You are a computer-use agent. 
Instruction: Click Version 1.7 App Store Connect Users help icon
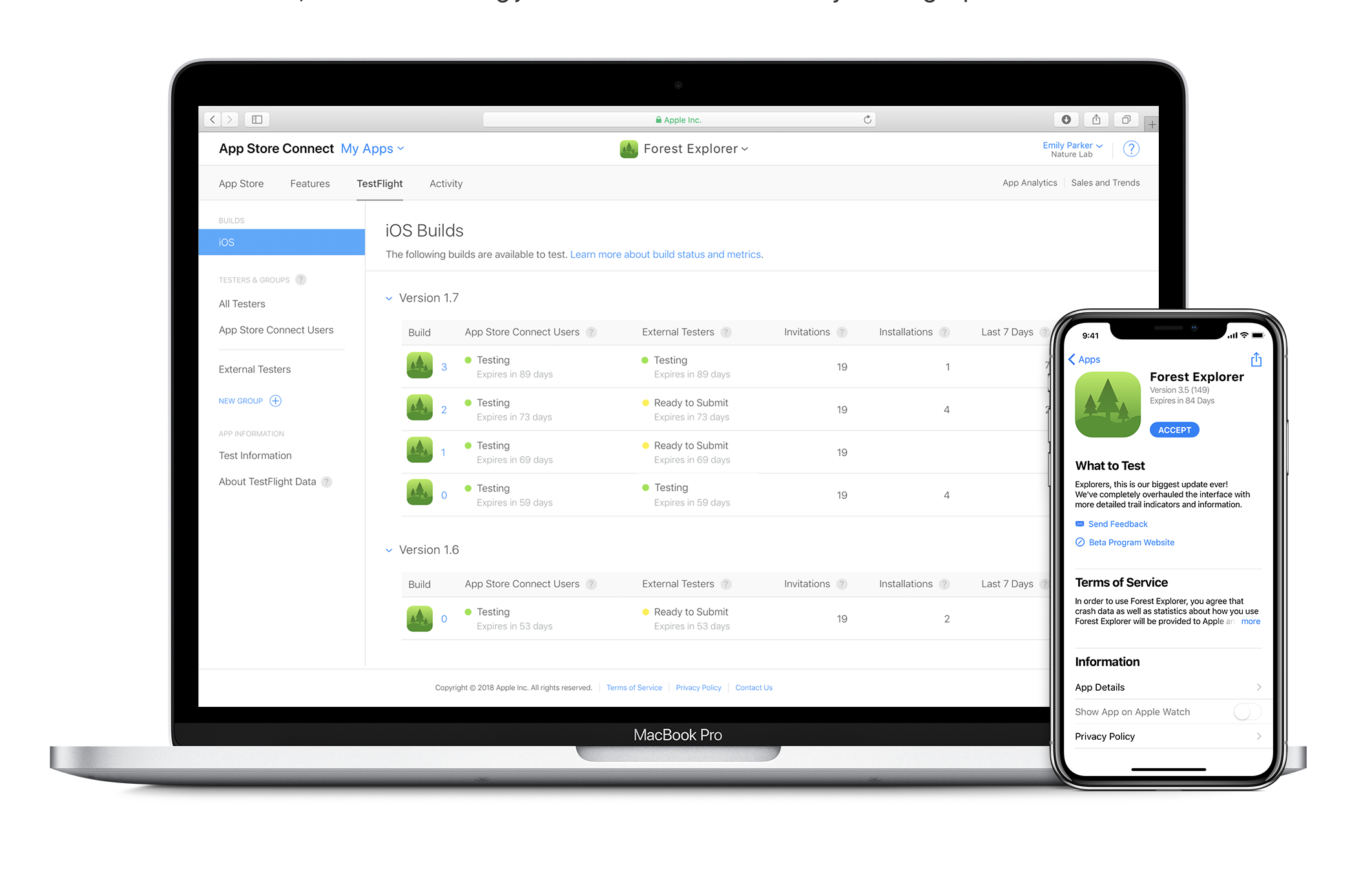[591, 332]
